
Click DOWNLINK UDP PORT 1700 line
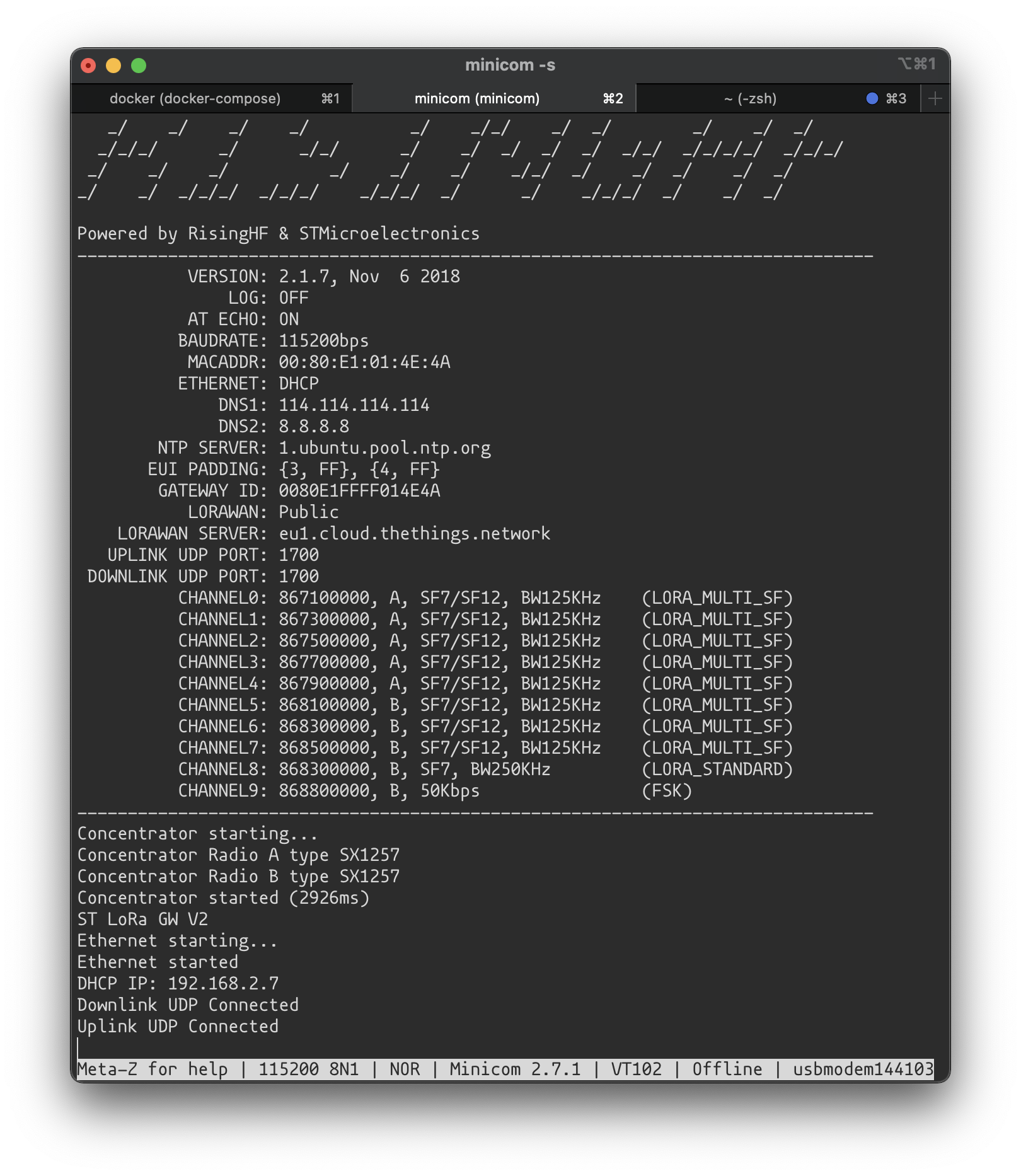click(203, 577)
